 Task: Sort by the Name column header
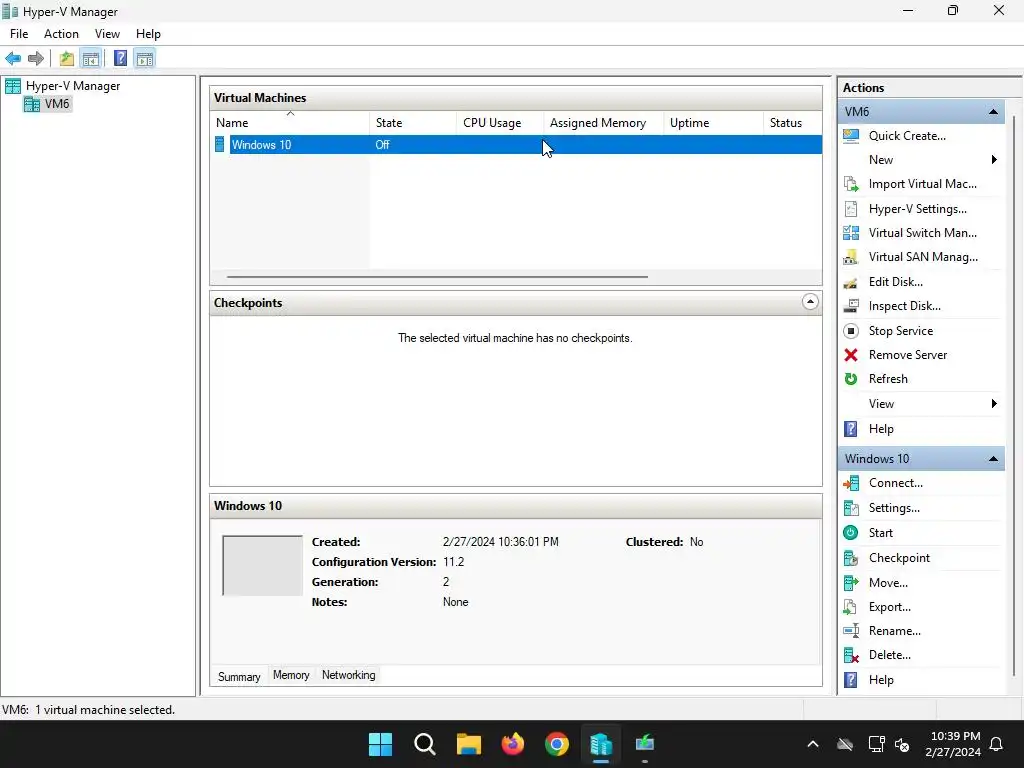coord(290,123)
